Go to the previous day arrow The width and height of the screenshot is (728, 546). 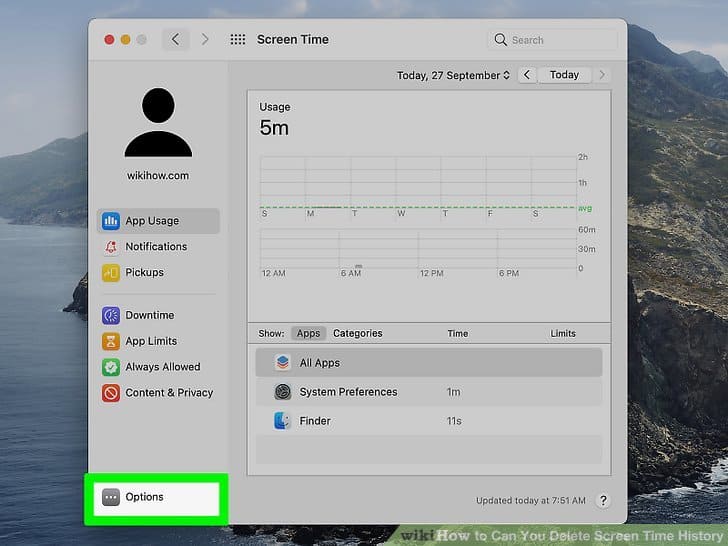click(x=527, y=75)
